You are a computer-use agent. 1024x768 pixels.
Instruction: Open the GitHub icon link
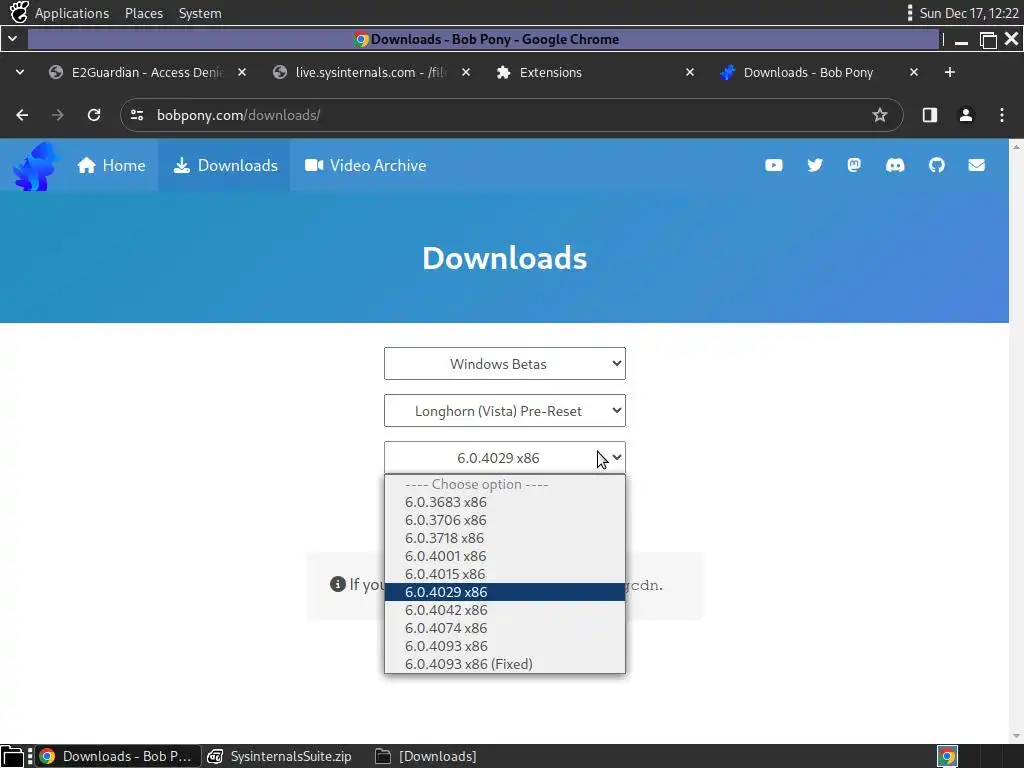(x=936, y=165)
